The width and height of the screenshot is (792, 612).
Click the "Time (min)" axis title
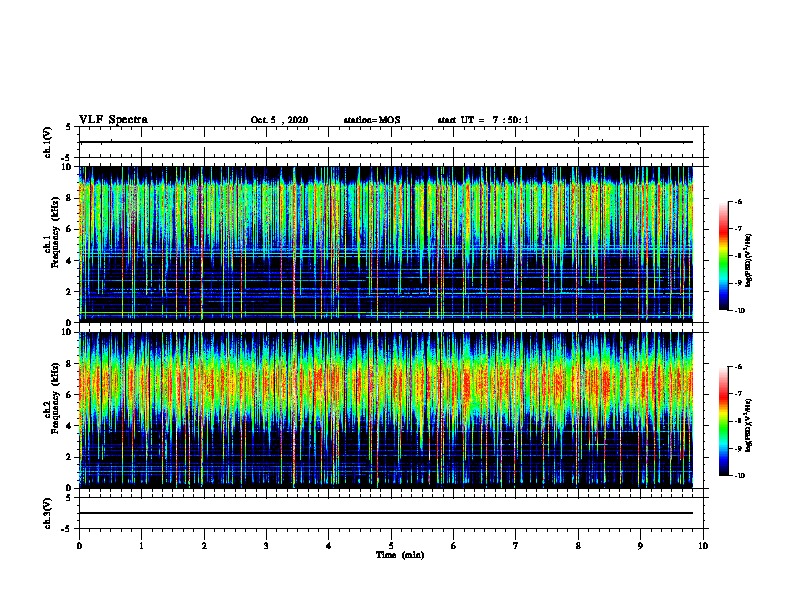pos(400,555)
